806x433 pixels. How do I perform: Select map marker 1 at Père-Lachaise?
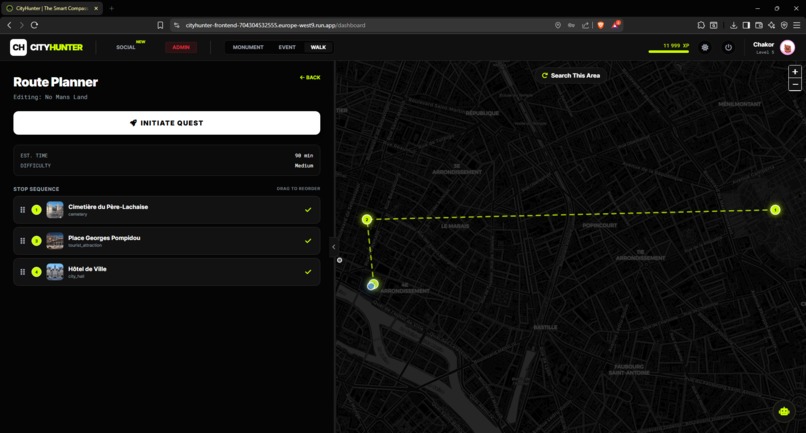[x=775, y=210]
